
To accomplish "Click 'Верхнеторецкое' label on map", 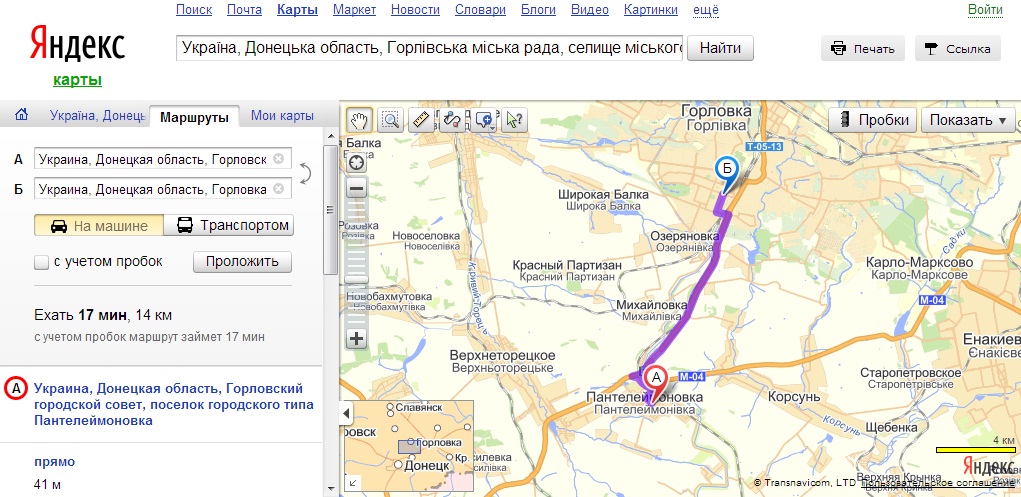I will [503, 356].
